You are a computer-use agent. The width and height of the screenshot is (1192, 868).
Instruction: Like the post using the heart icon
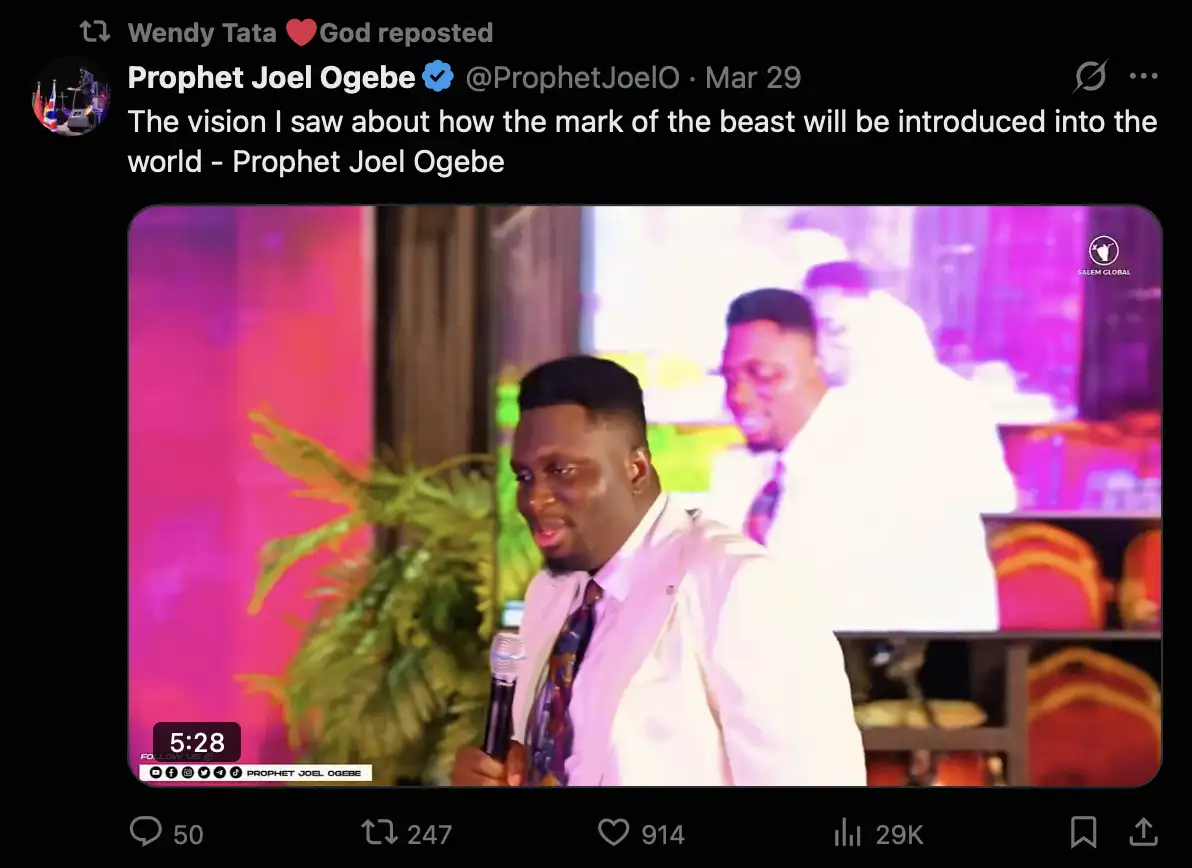pos(612,832)
